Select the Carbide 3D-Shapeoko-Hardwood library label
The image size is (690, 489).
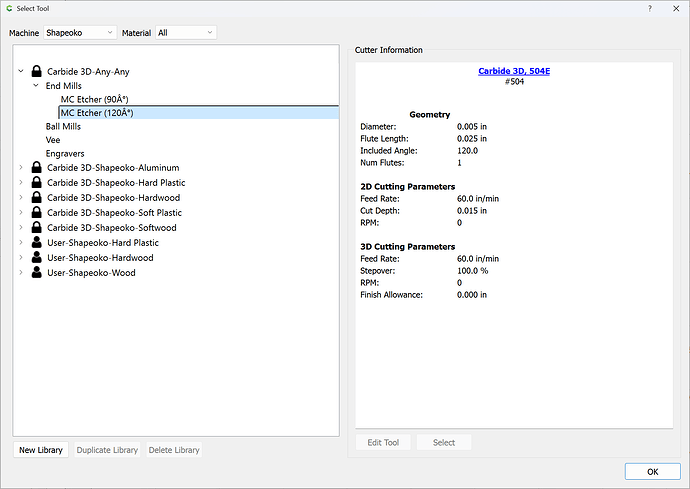coord(114,198)
